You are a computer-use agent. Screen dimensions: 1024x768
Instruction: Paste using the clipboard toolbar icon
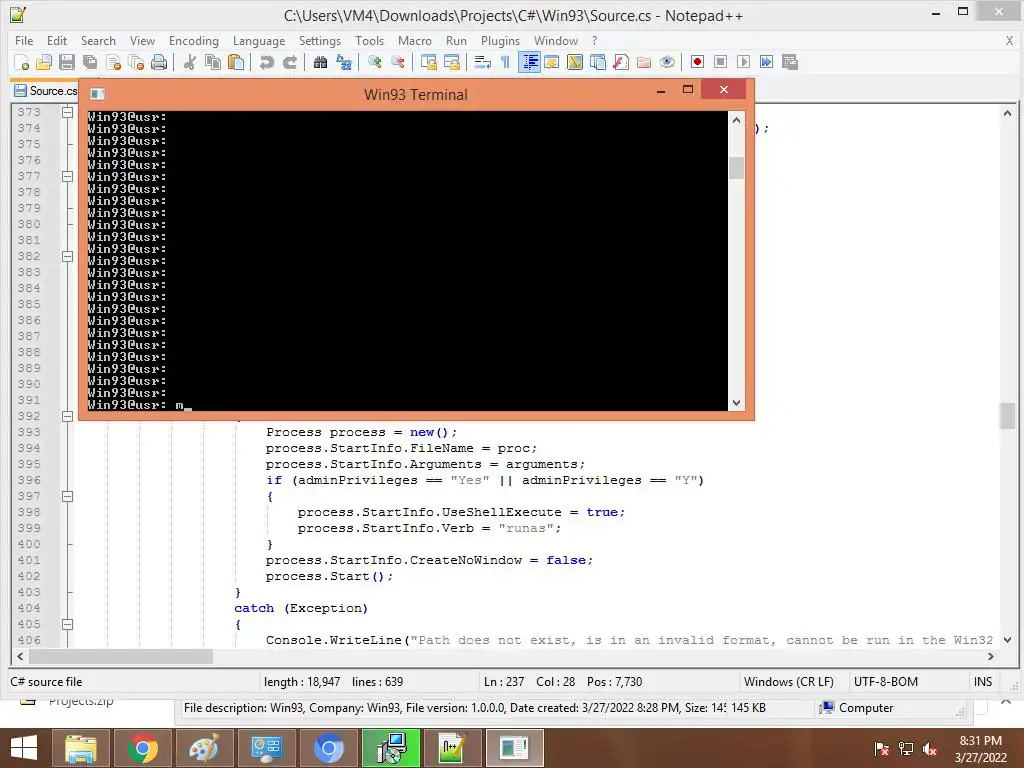click(x=236, y=62)
